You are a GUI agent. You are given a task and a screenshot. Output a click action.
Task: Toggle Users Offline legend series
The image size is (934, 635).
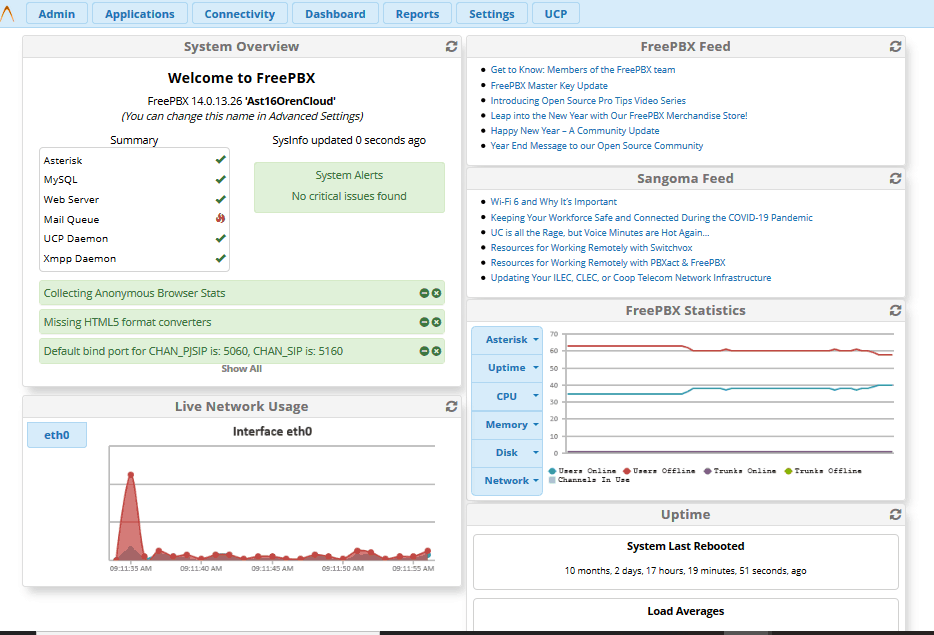(659, 471)
